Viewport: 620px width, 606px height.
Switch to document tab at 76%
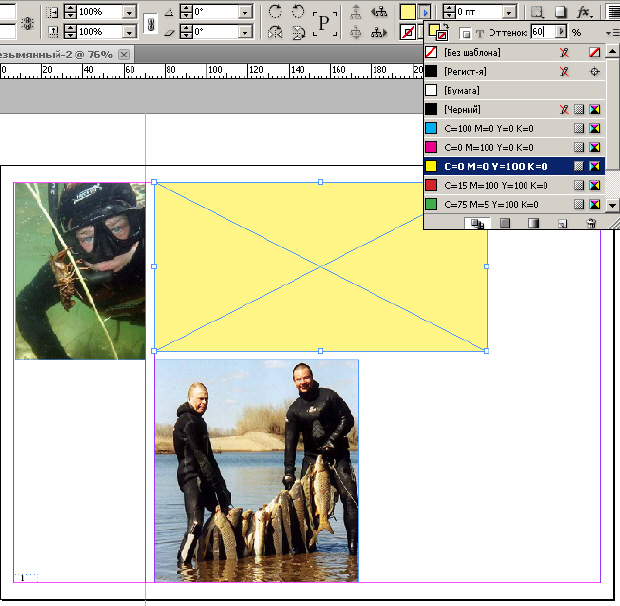pos(62,53)
